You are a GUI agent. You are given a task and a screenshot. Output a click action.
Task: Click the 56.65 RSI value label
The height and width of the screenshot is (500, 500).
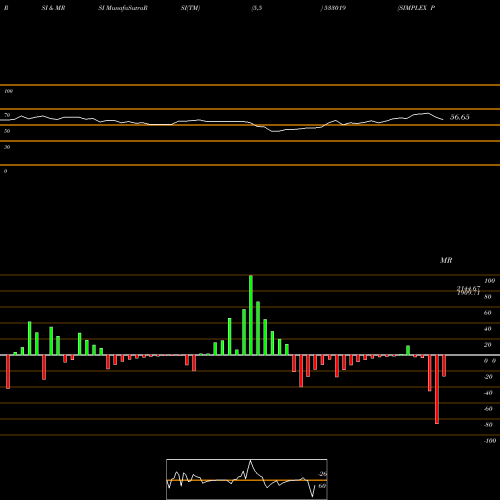(x=460, y=117)
